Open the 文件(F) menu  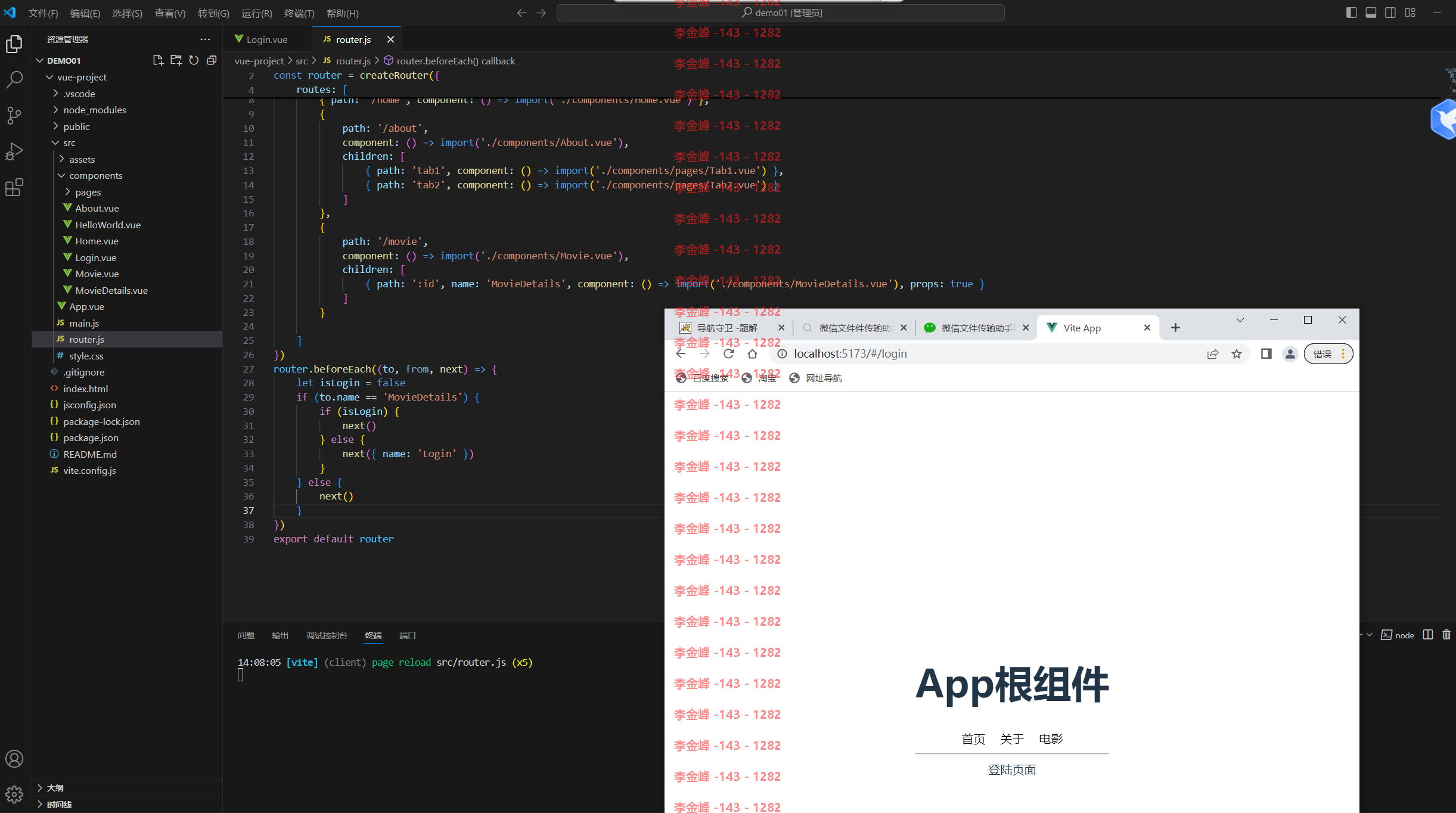coord(43,13)
